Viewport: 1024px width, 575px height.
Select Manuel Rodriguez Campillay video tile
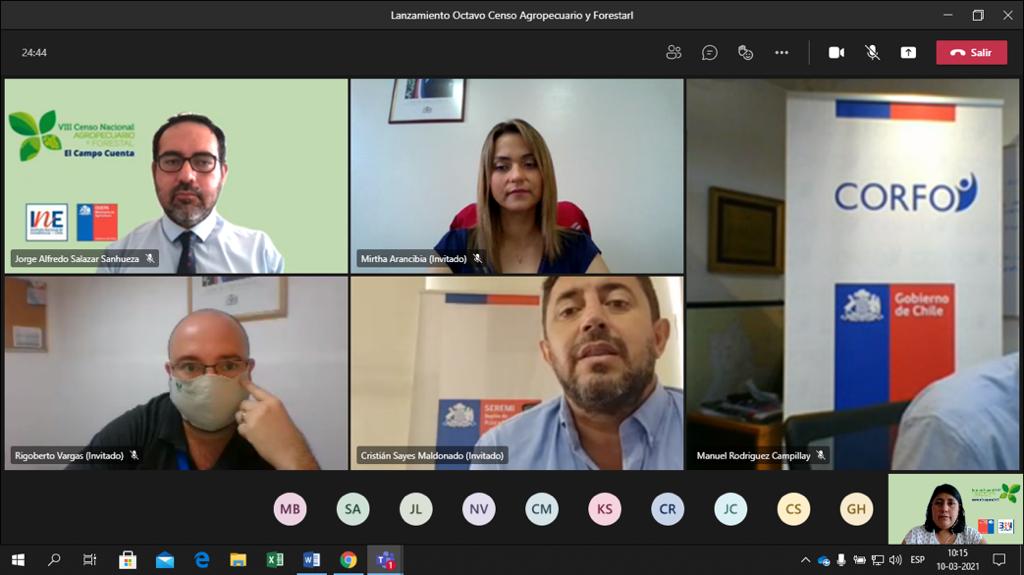(x=852, y=274)
